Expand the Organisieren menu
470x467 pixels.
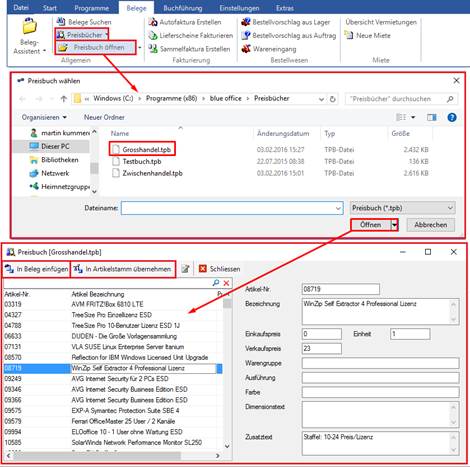pyautogui.click(x=44, y=117)
